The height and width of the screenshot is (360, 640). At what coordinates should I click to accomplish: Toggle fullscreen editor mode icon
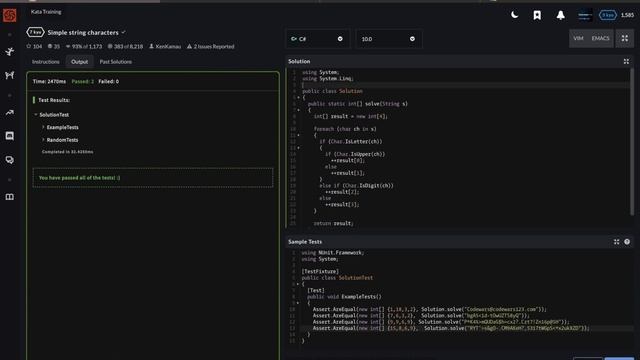coord(625,38)
